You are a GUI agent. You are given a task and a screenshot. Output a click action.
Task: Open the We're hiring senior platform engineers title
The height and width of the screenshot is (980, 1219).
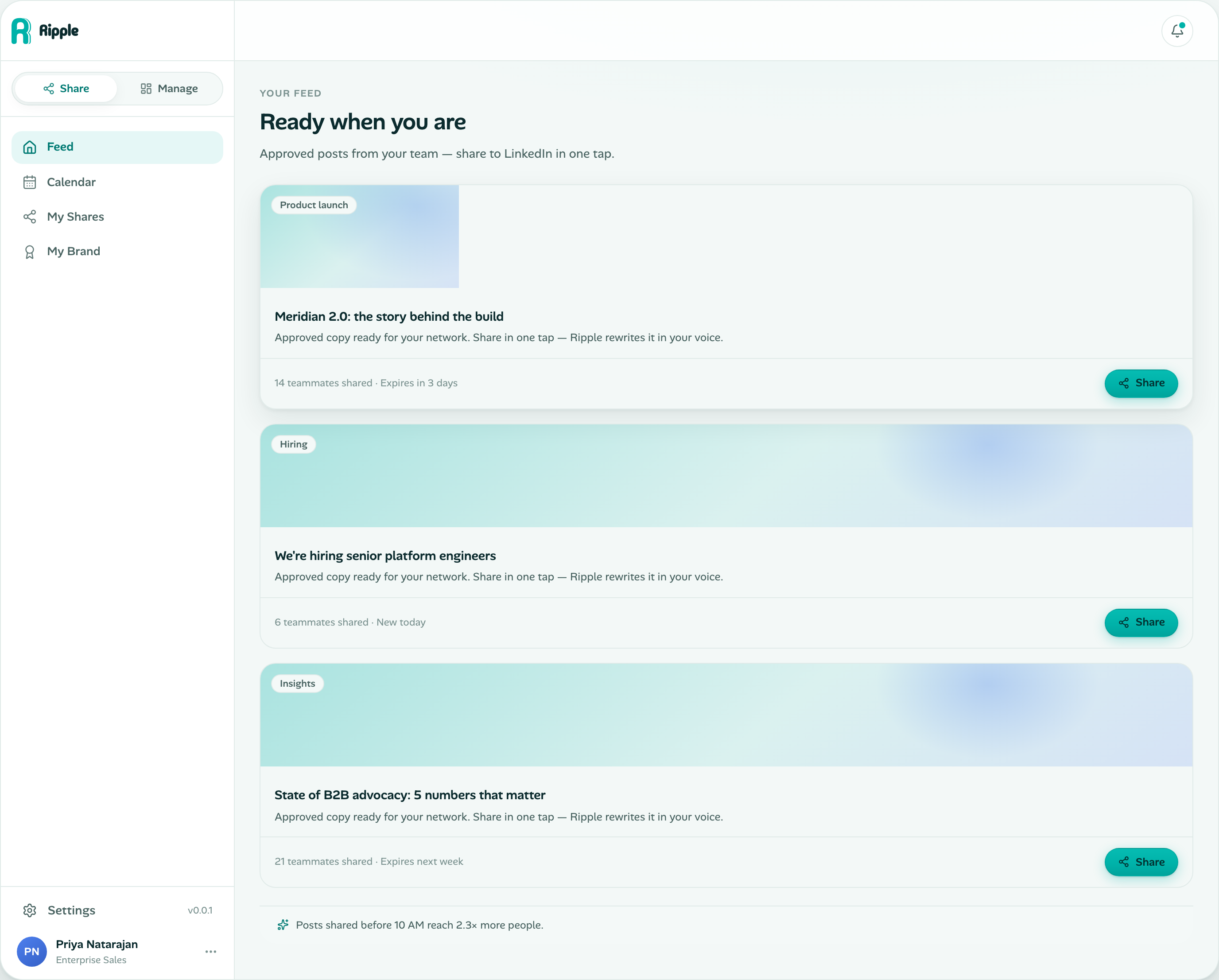385,555
